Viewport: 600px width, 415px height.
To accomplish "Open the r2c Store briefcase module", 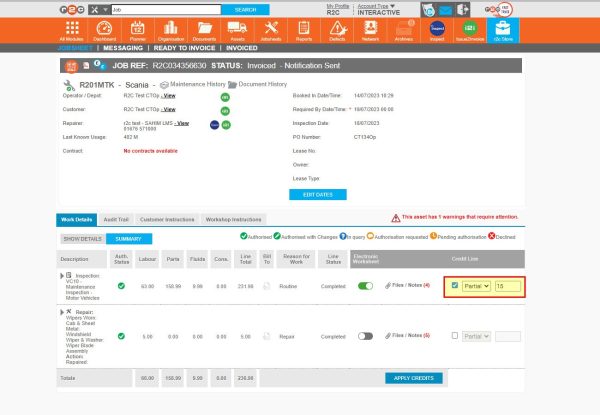I will point(503,31).
